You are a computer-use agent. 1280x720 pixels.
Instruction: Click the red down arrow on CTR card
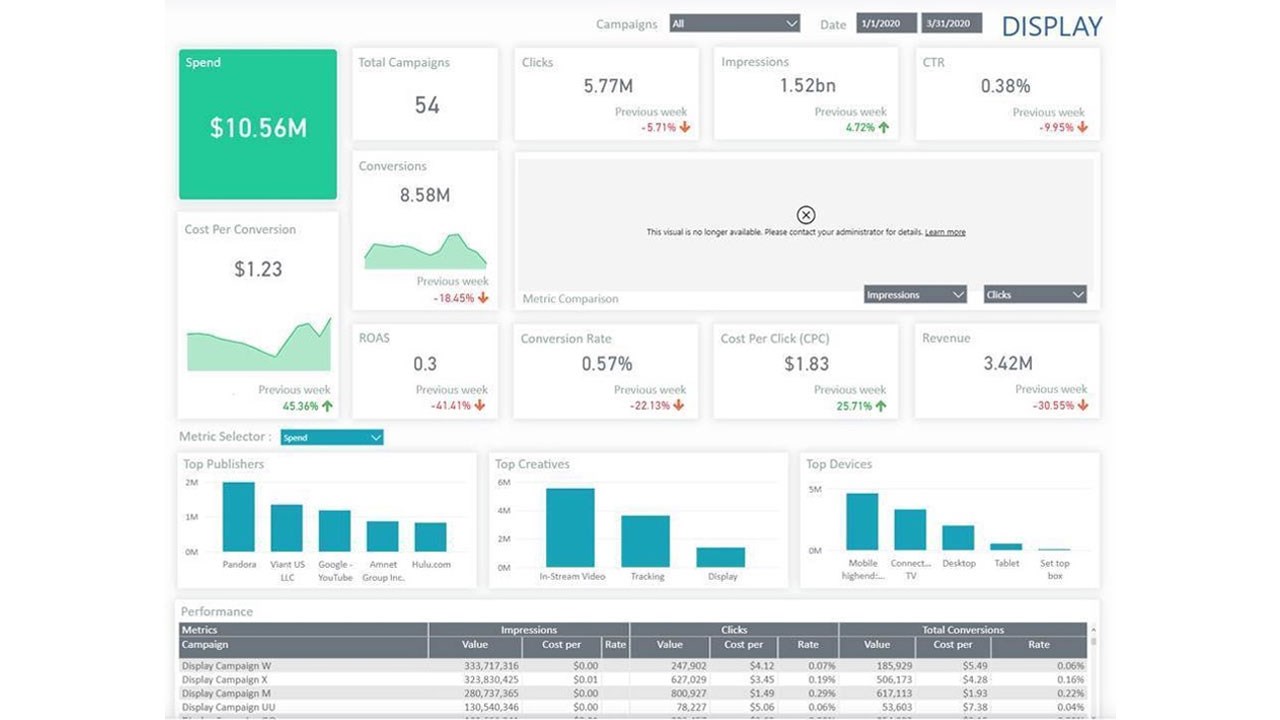click(1083, 128)
